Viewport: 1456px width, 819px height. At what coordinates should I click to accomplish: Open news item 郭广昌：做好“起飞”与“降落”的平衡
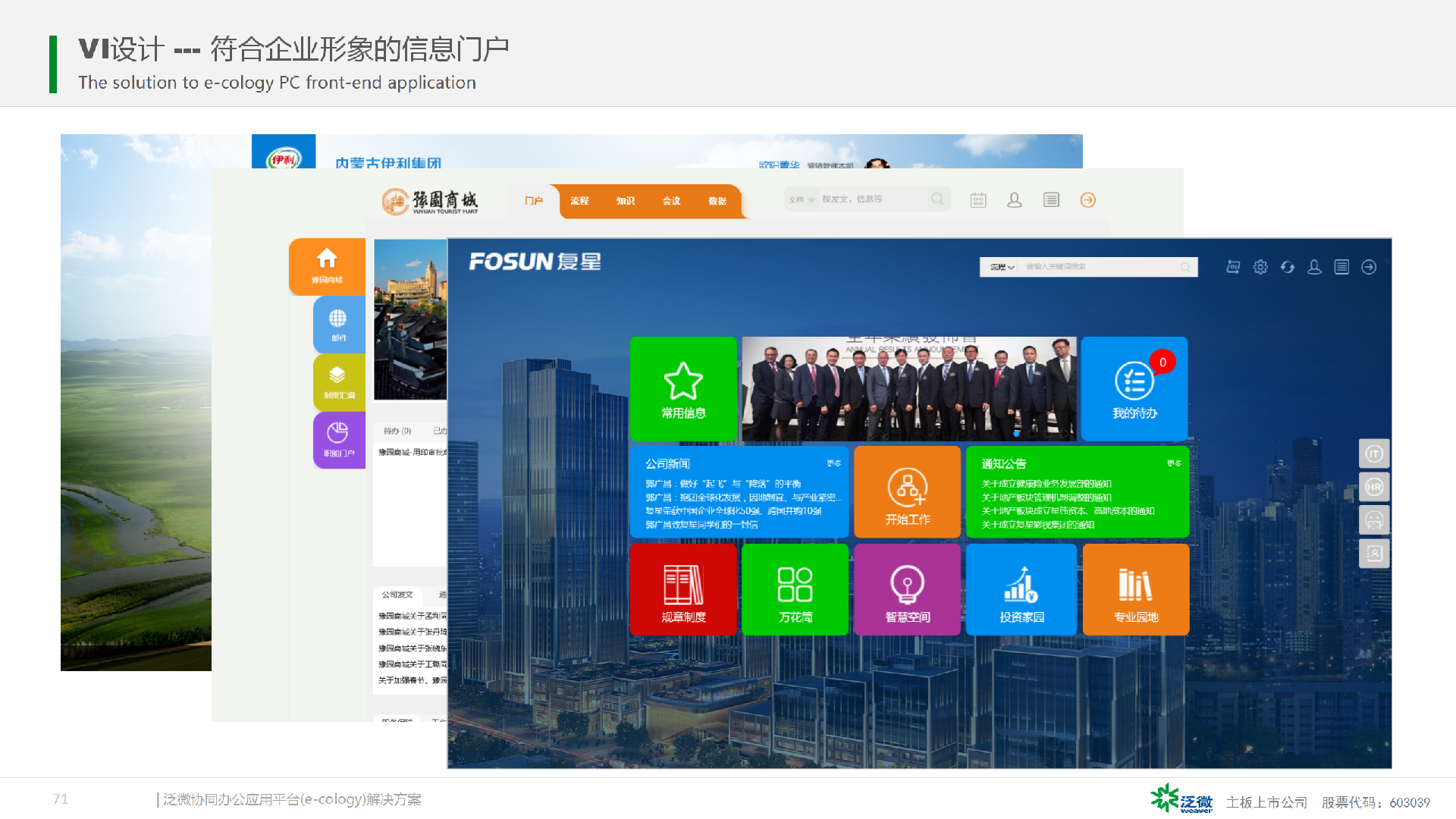(723, 484)
